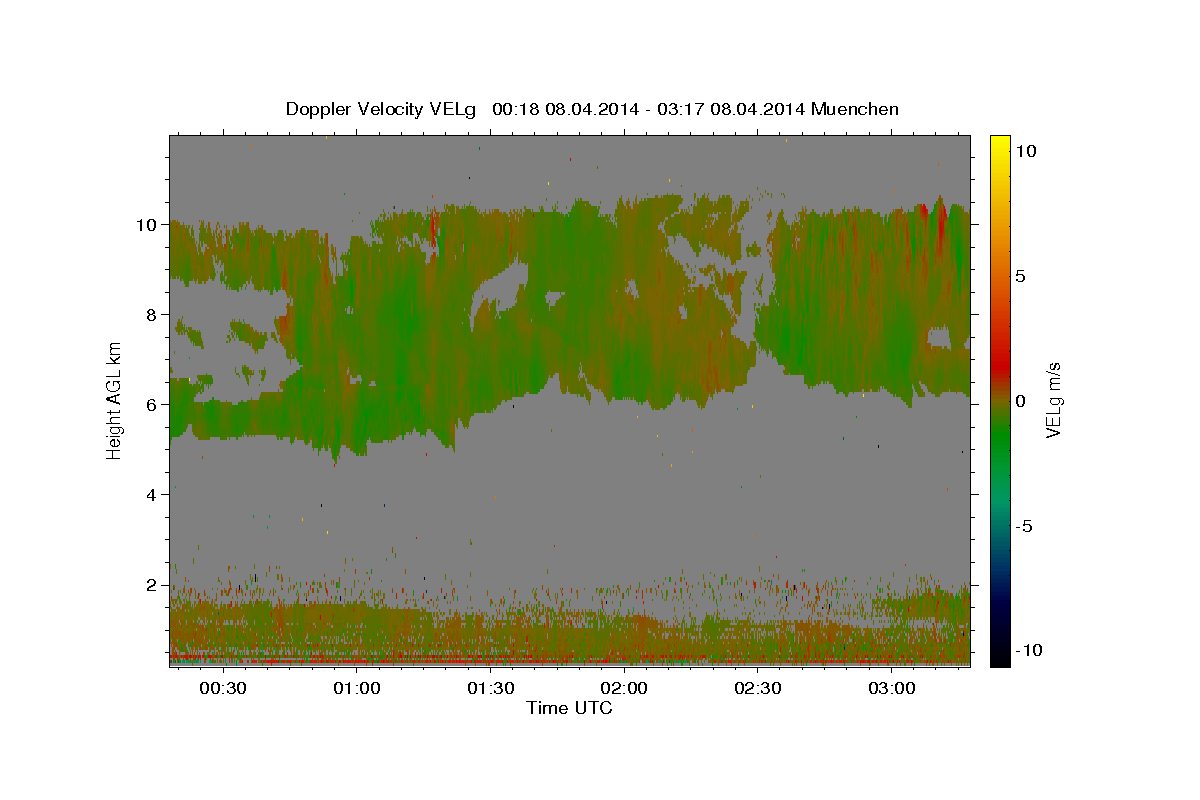Click the height axis label 8
Screen dimensions: 1200x800
click(x=152, y=315)
